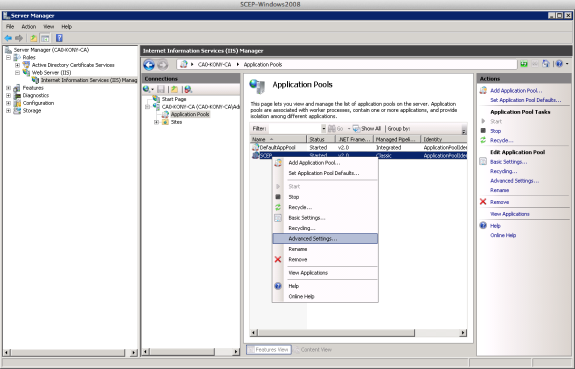The height and width of the screenshot is (369, 575).
Task: Click the Connections delete connection icon
Action: 188,89
